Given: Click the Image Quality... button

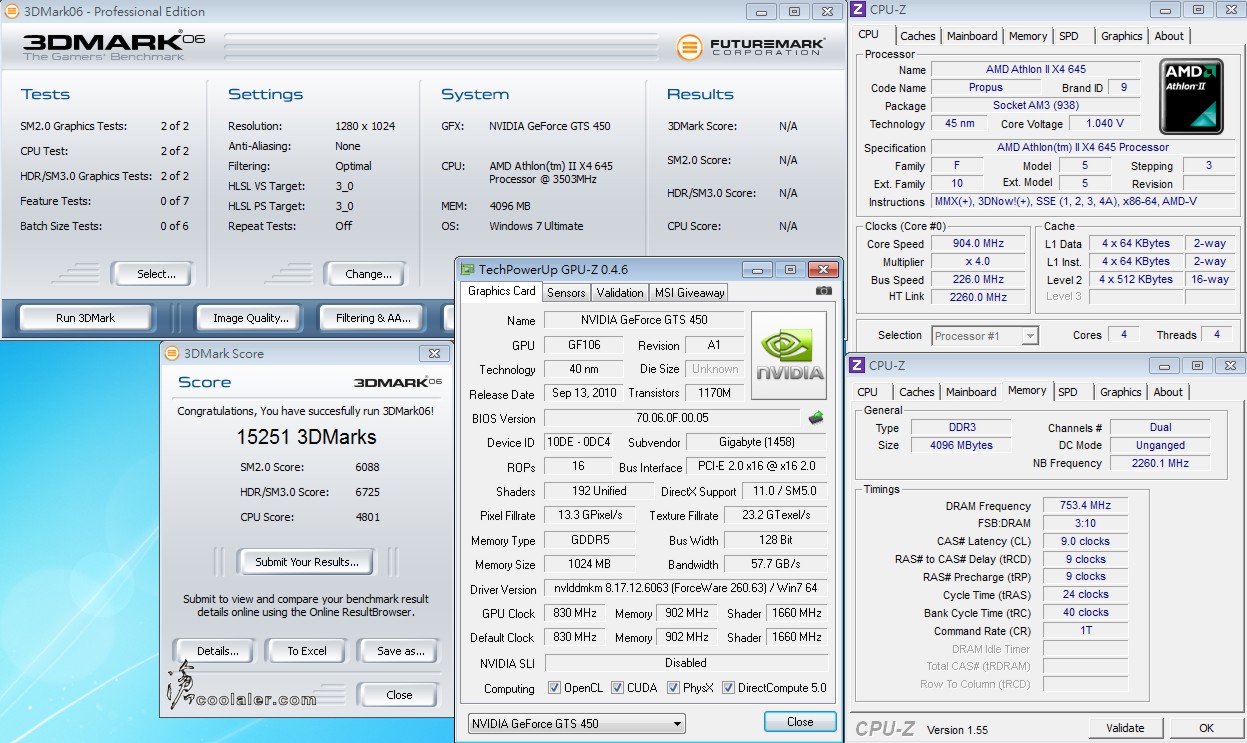Looking at the screenshot, I should tap(250, 318).
